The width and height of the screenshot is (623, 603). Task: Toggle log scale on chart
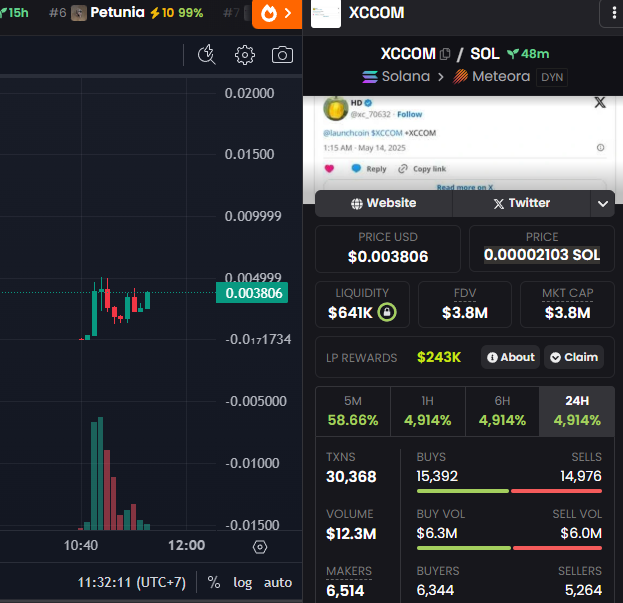[242, 582]
